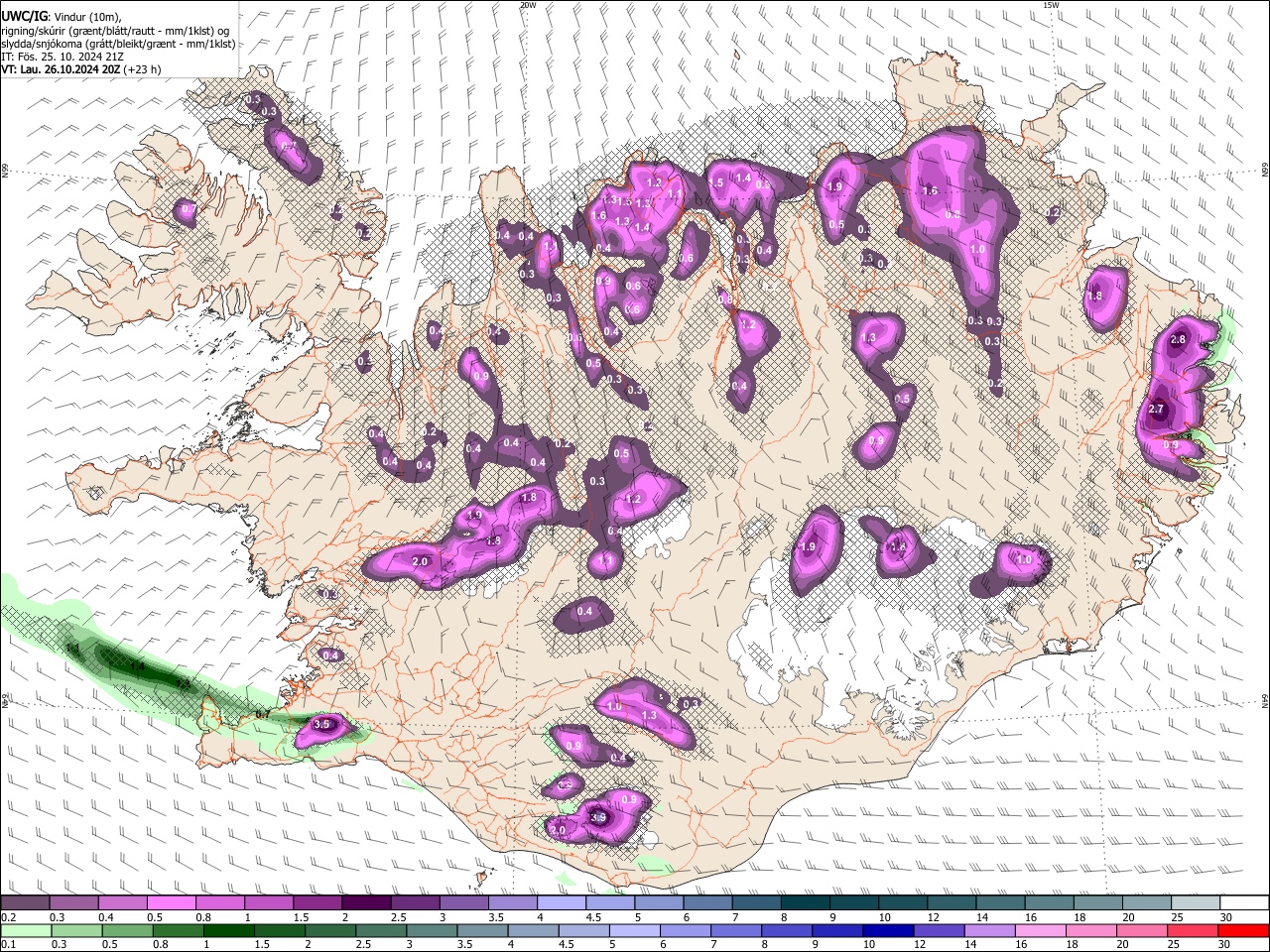The image size is (1270, 952).
Task: Click the light grey snow swatch from 25 to 30
Action: click(1196, 902)
